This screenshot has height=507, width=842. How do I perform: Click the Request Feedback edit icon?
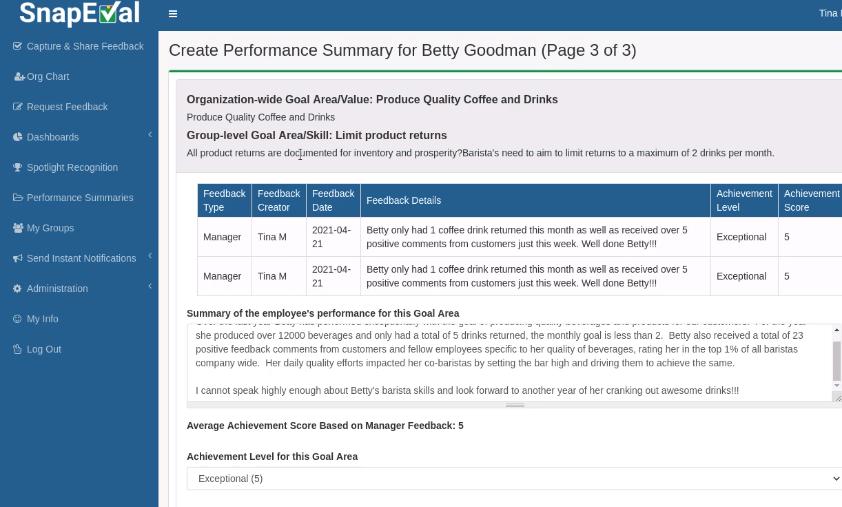coord(17,107)
